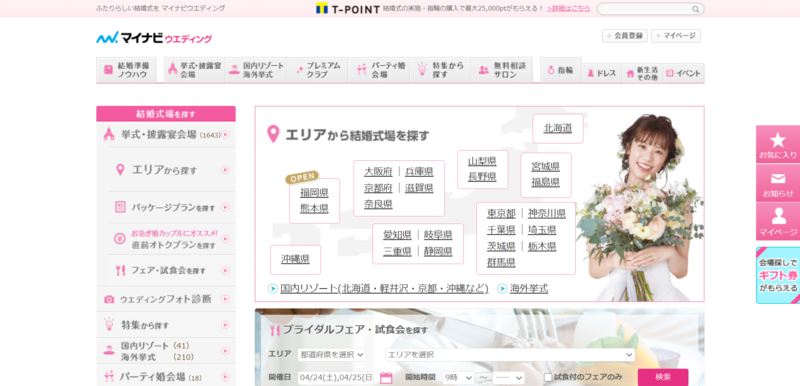
Task: Click the ギフト券 banner on right edge
Action: coord(778,275)
